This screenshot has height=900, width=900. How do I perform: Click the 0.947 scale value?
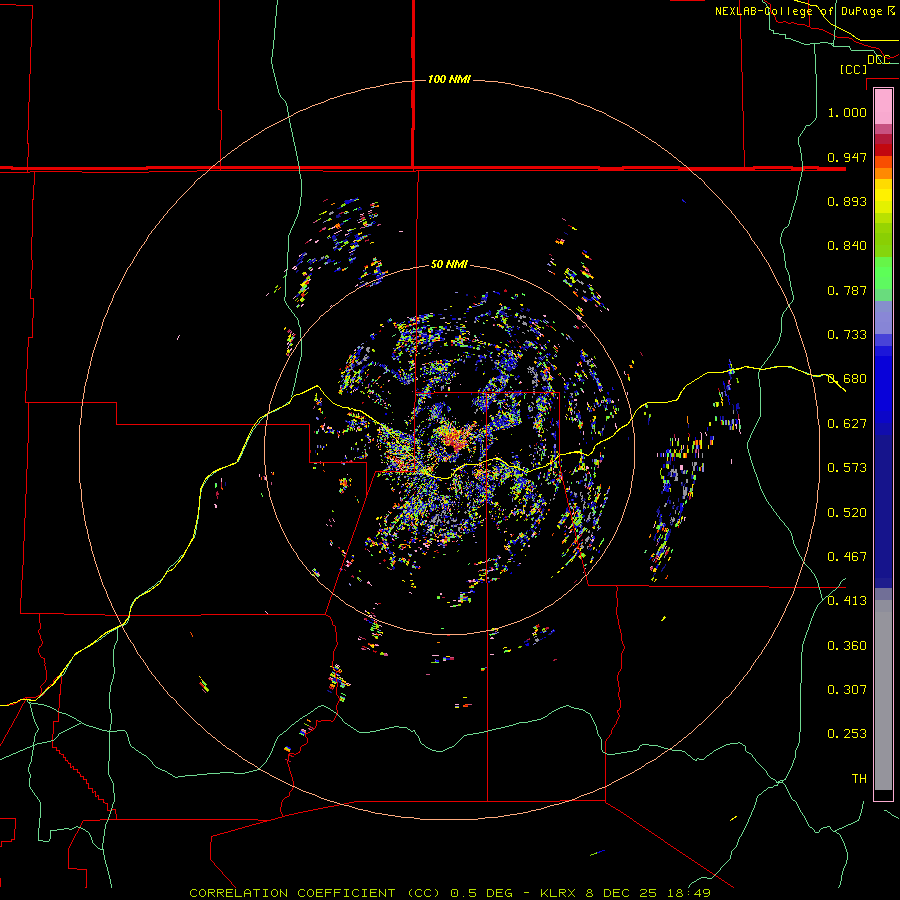point(847,157)
